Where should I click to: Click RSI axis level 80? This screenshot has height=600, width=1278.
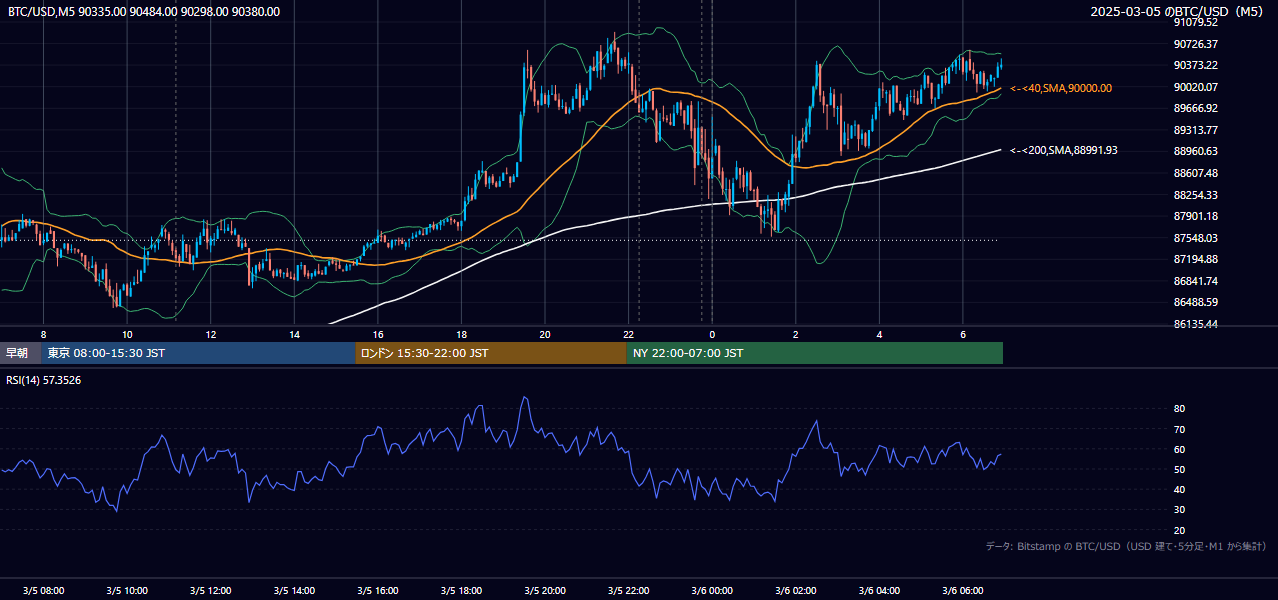(x=1179, y=409)
